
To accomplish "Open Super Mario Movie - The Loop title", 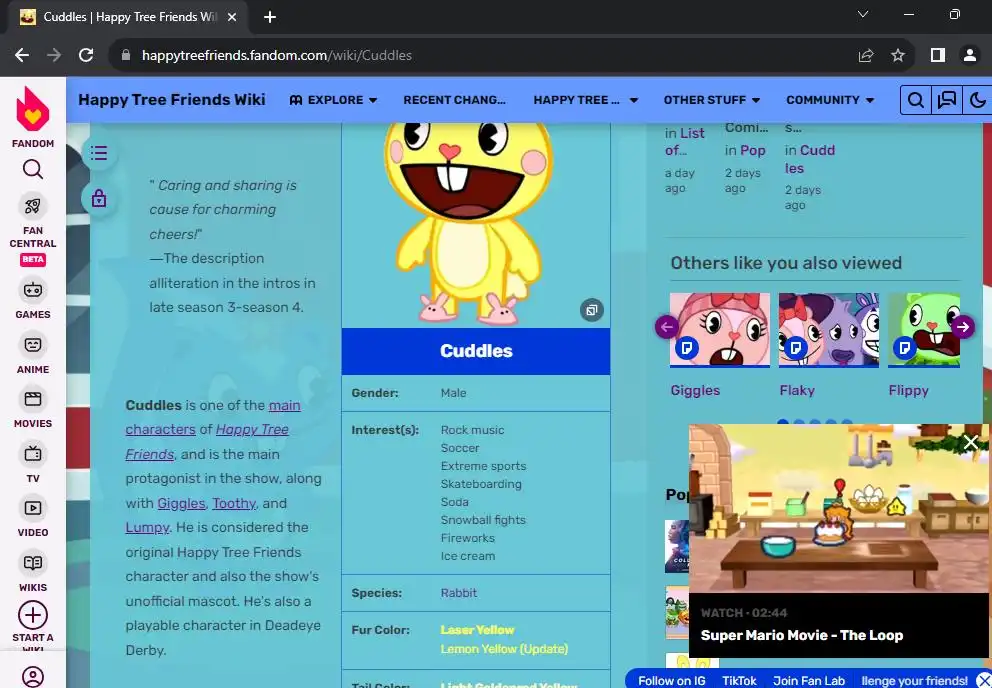I will 802,635.
